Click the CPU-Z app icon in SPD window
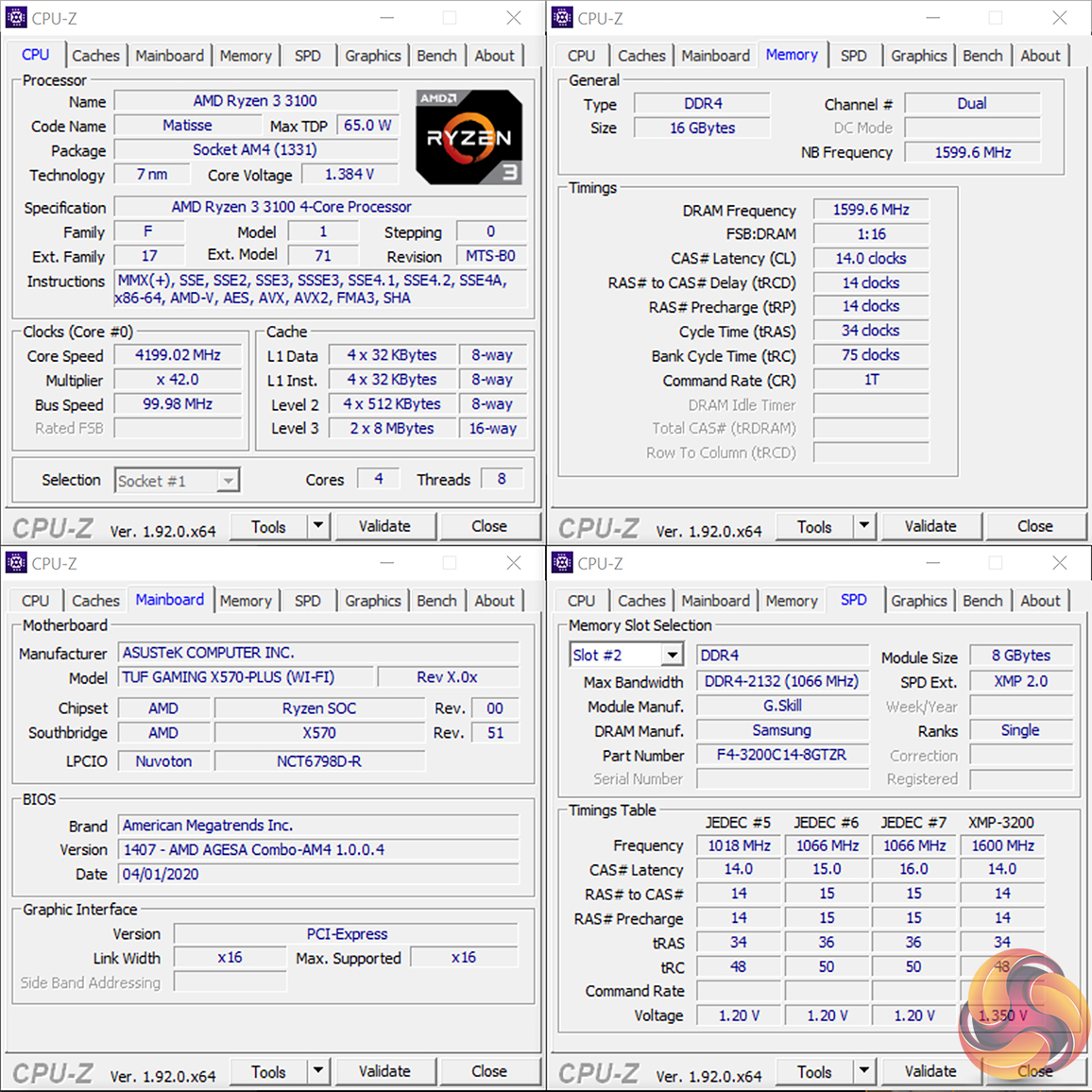This screenshot has width=1092, height=1092. pos(561,562)
